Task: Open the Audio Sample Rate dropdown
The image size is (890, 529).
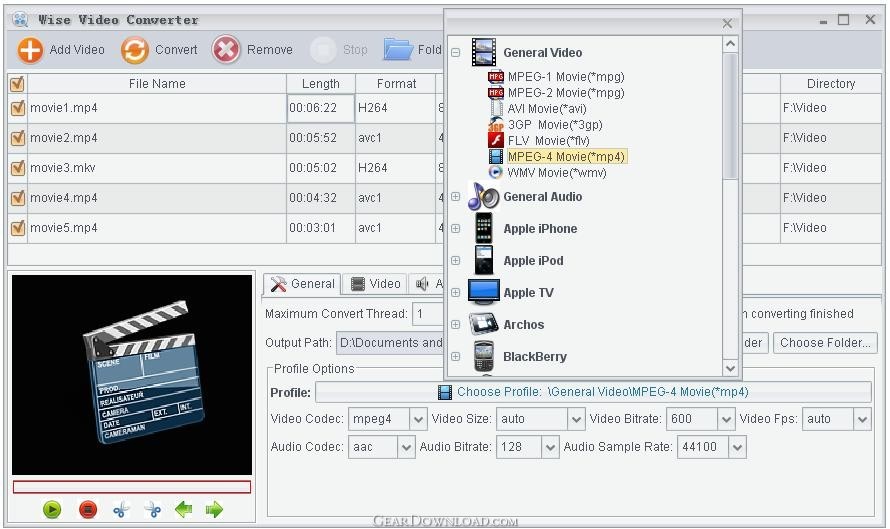Action: pyautogui.click(x=737, y=447)
